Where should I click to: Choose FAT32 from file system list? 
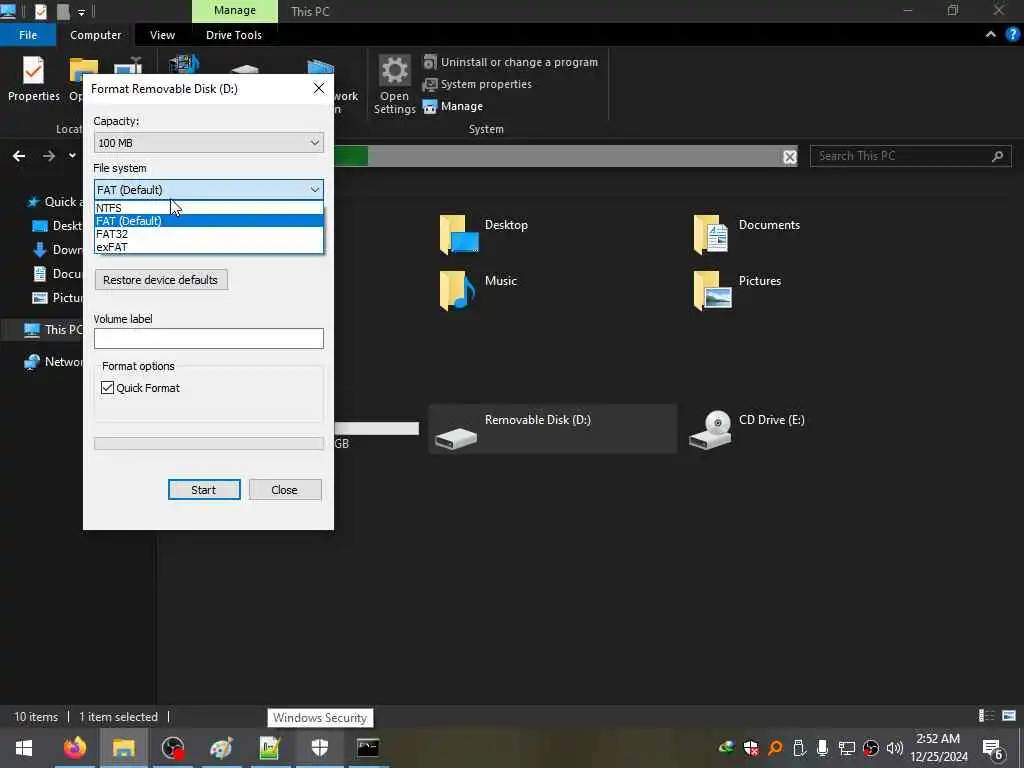208,234
